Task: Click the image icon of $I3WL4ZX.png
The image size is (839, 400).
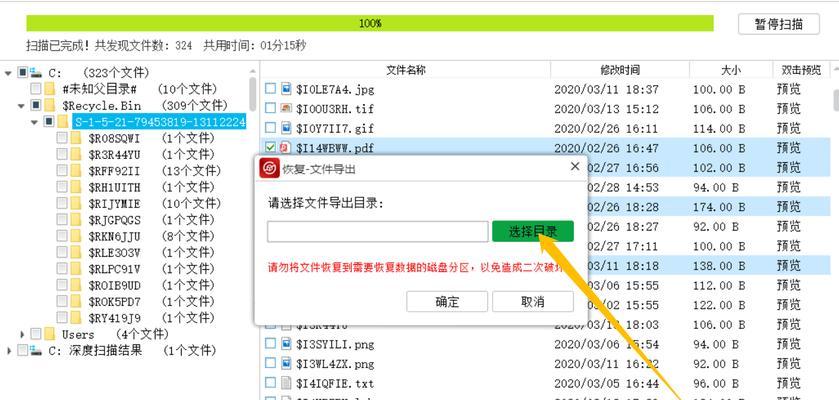Action: [286, 363]
